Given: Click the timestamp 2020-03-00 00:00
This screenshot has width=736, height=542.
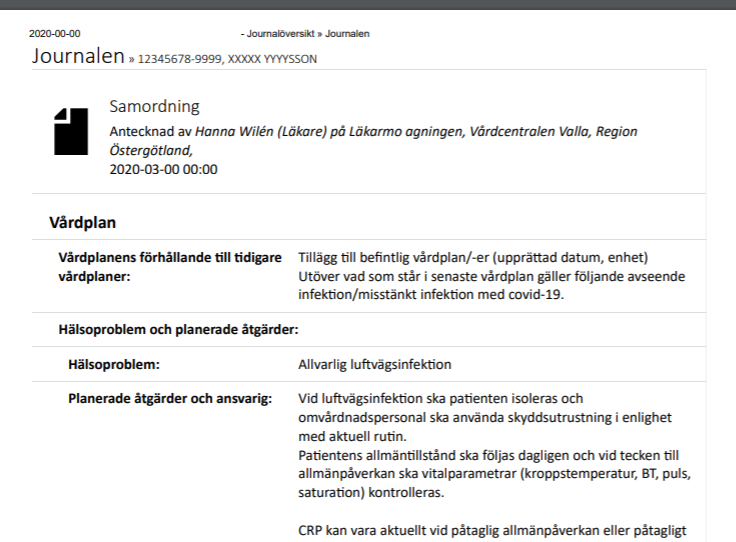Looking at the screenshot, I should 163,169.
